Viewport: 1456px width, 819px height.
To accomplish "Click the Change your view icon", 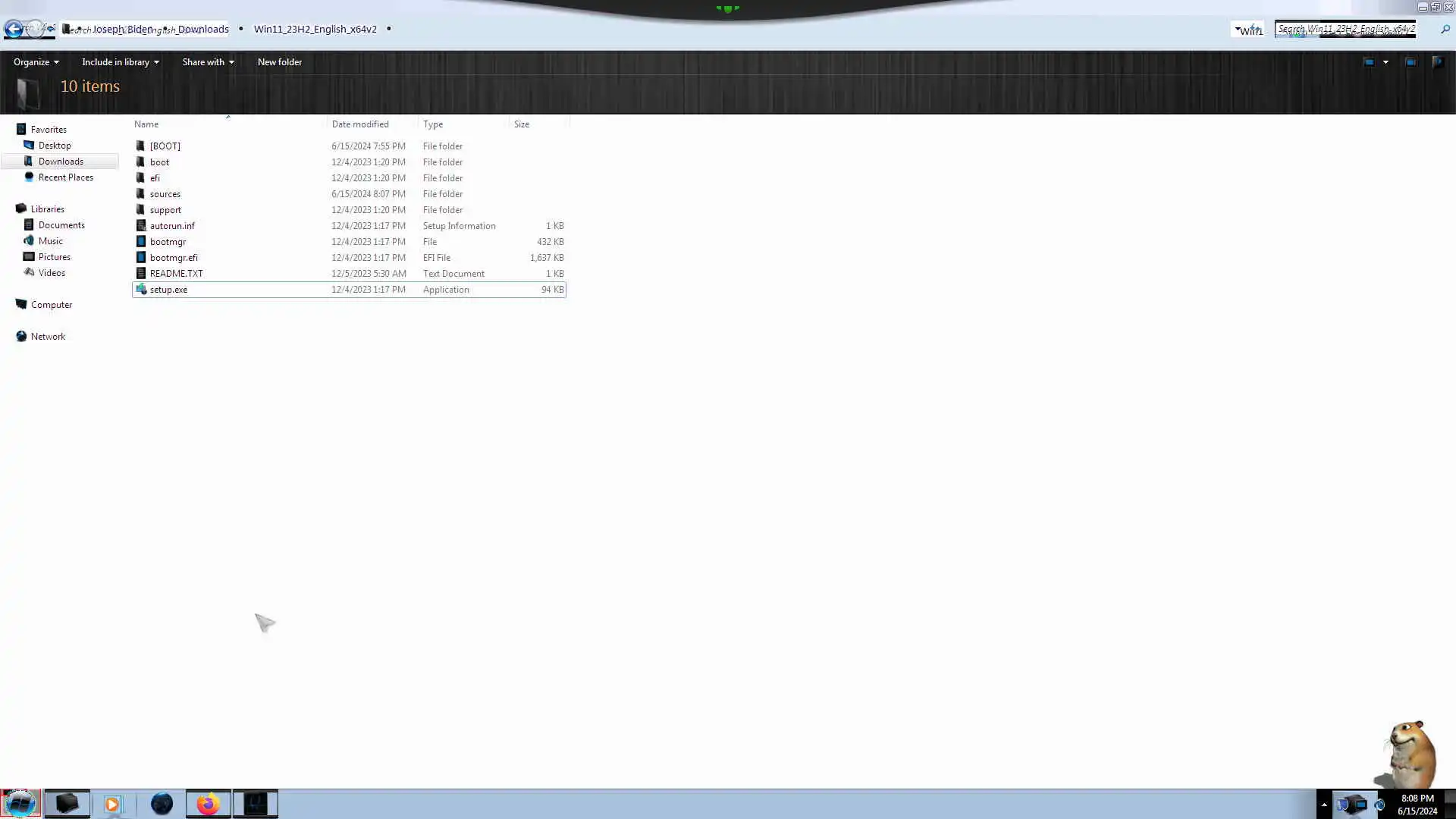I will (1369, 62).
